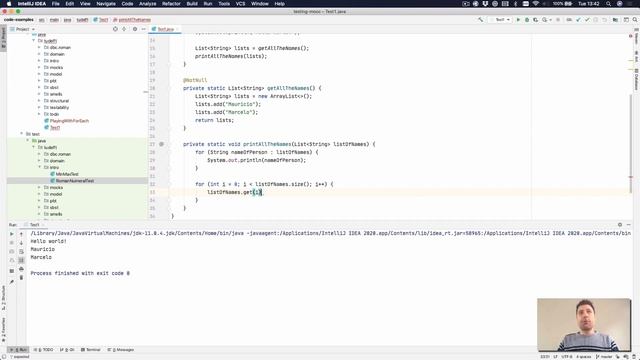
Task: Rerun Test1 from Run panel
Action: click(x=11, y=234)
